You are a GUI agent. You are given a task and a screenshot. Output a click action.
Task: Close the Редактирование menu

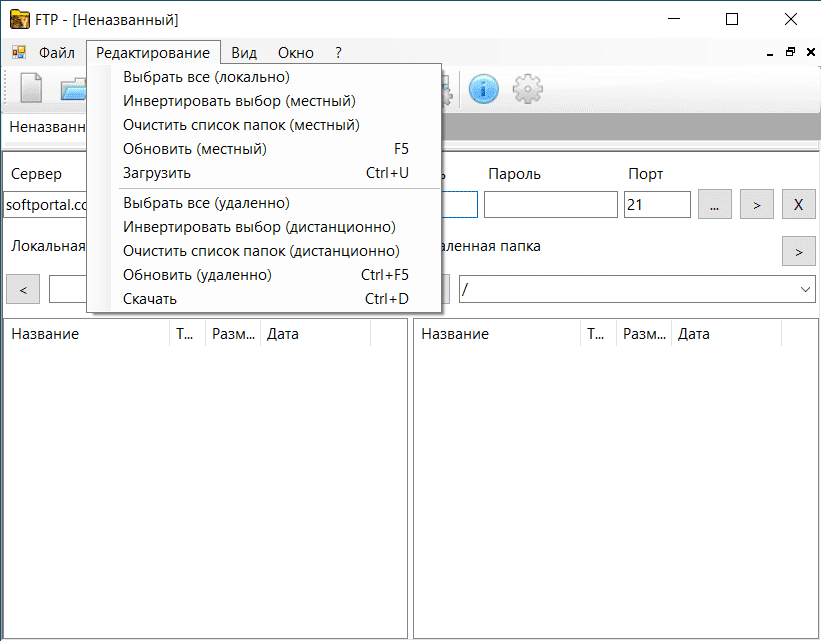coord(153,53)
